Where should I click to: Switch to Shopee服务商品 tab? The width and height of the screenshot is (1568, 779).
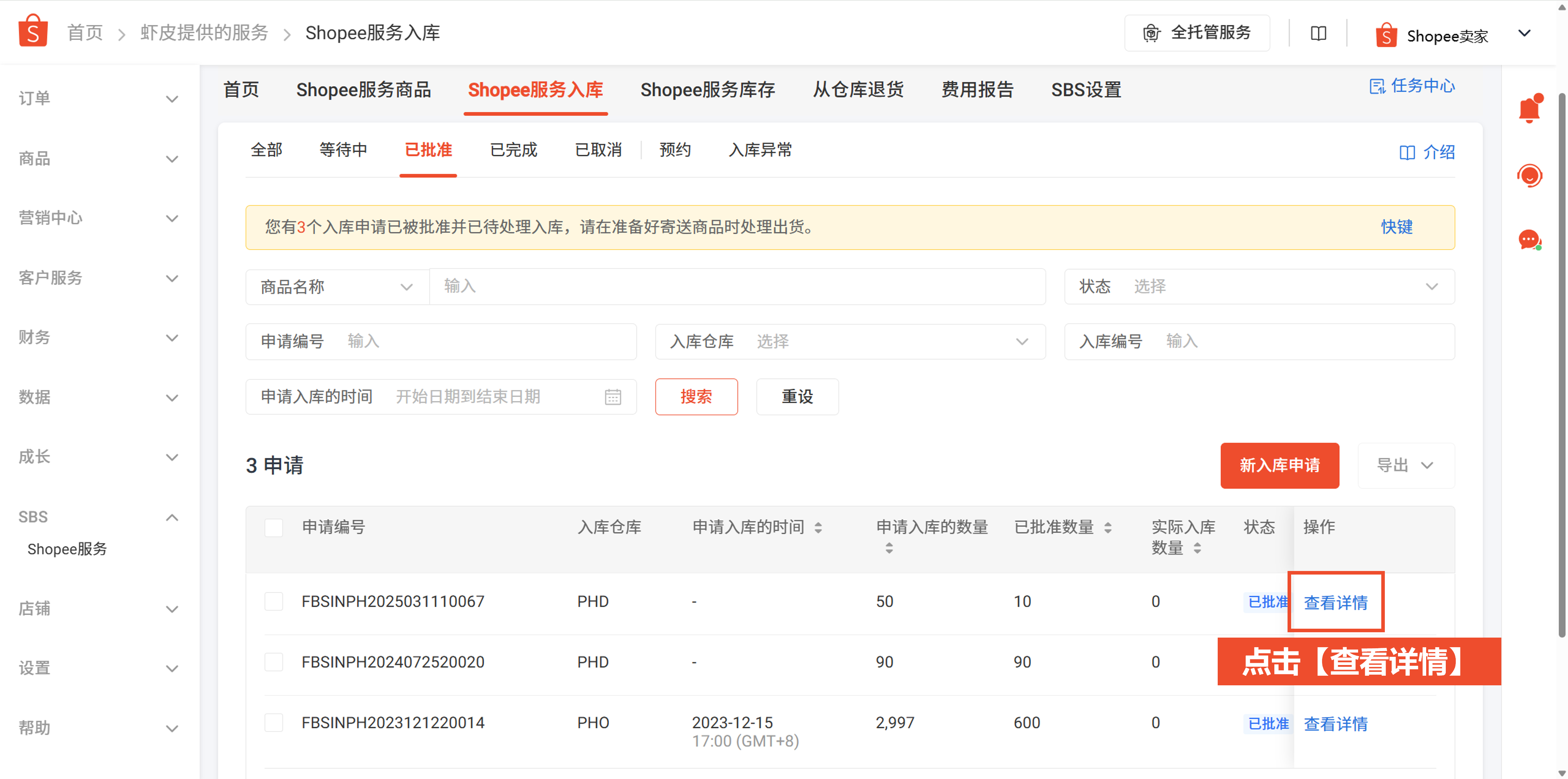pyautogui.click(x=363, y=90)
